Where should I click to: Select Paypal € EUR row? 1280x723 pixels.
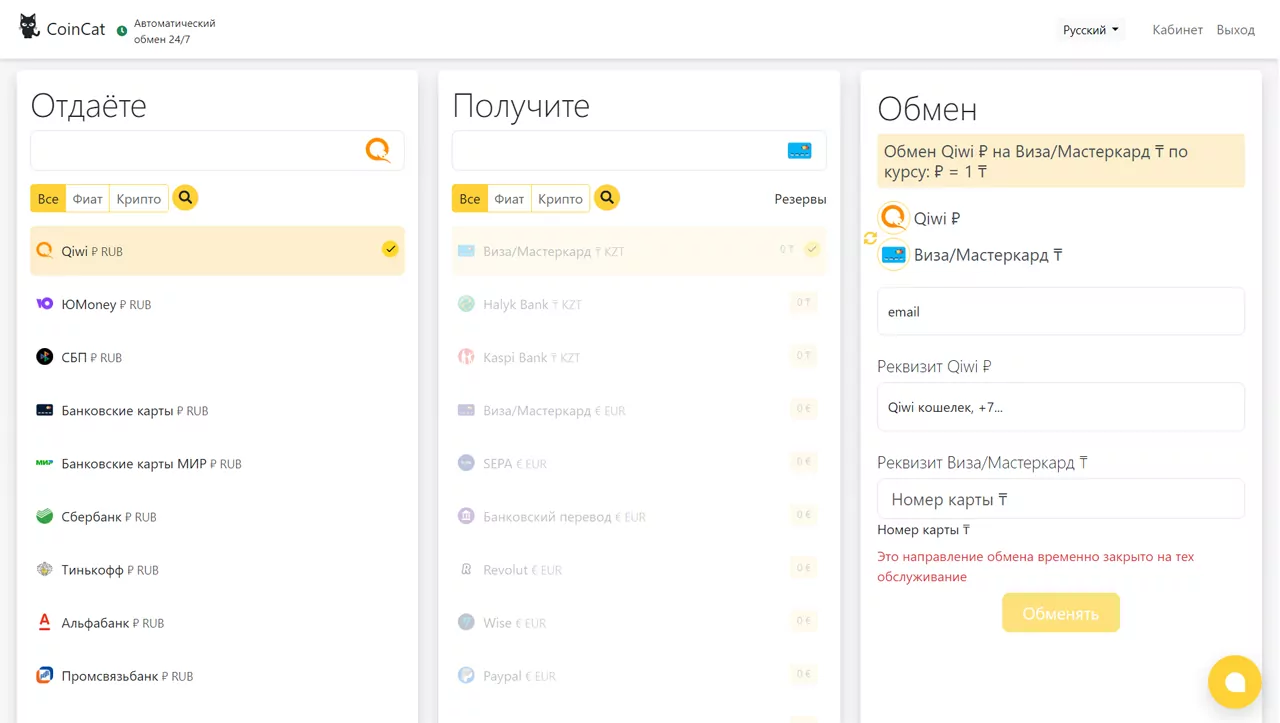639,675
